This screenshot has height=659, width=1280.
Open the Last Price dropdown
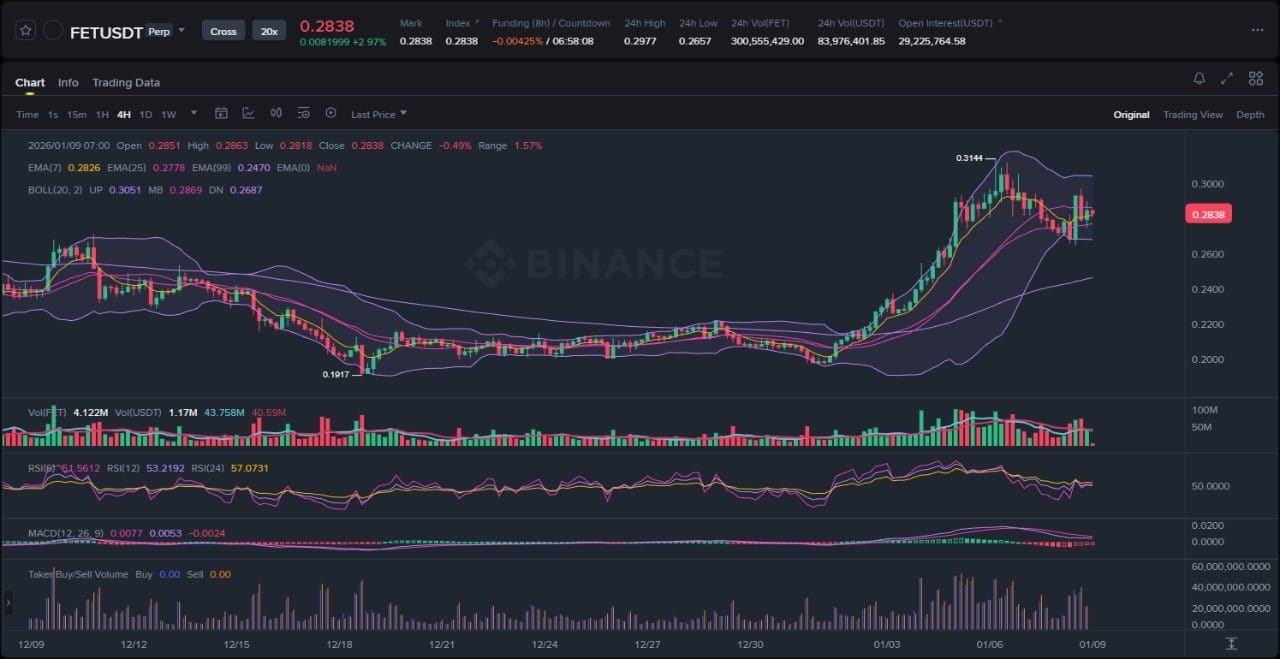coord(378,115)
